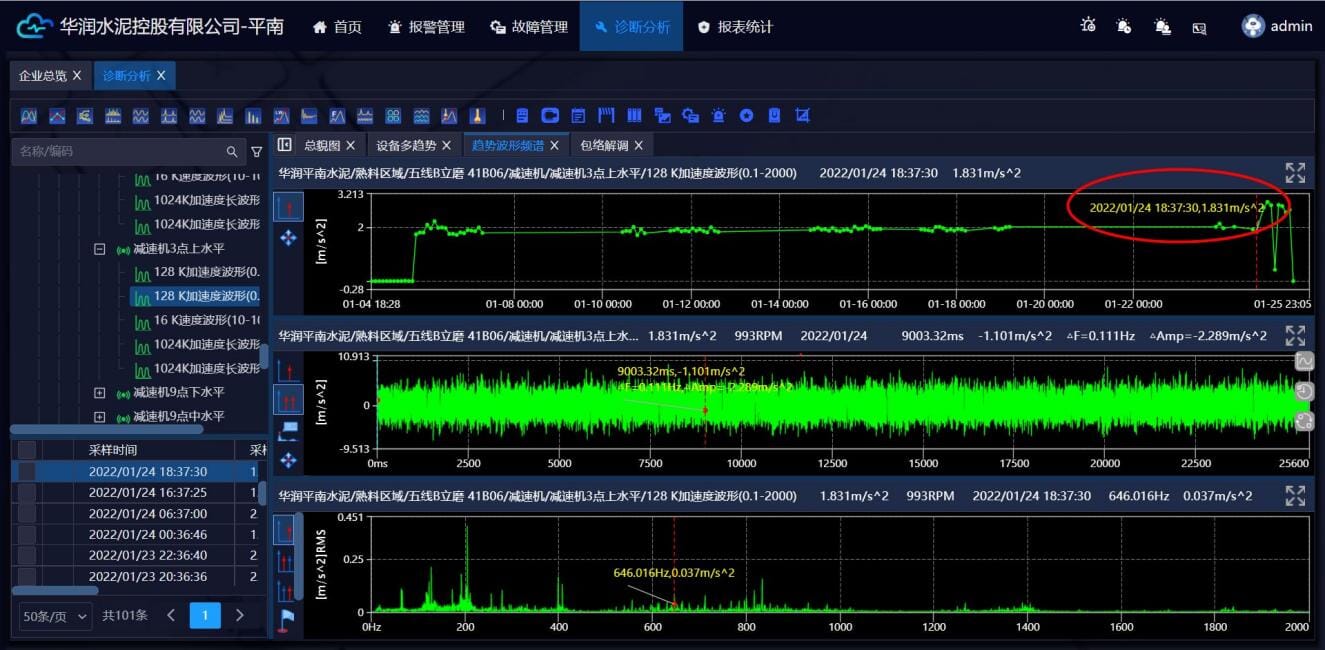Viewport: 1325px width, 650px height.
Task: Close the 企业总览 tab
Action: (x=77, y=75)
